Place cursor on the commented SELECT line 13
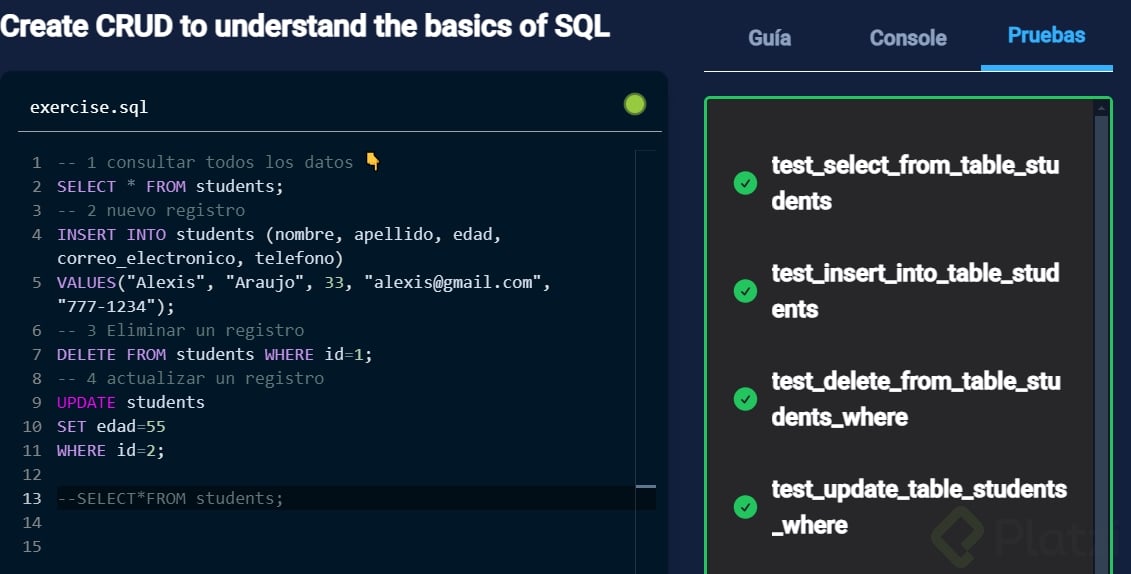Image resolution: width=1131 pixels, height=574 pixels. [x=170, y=498]
